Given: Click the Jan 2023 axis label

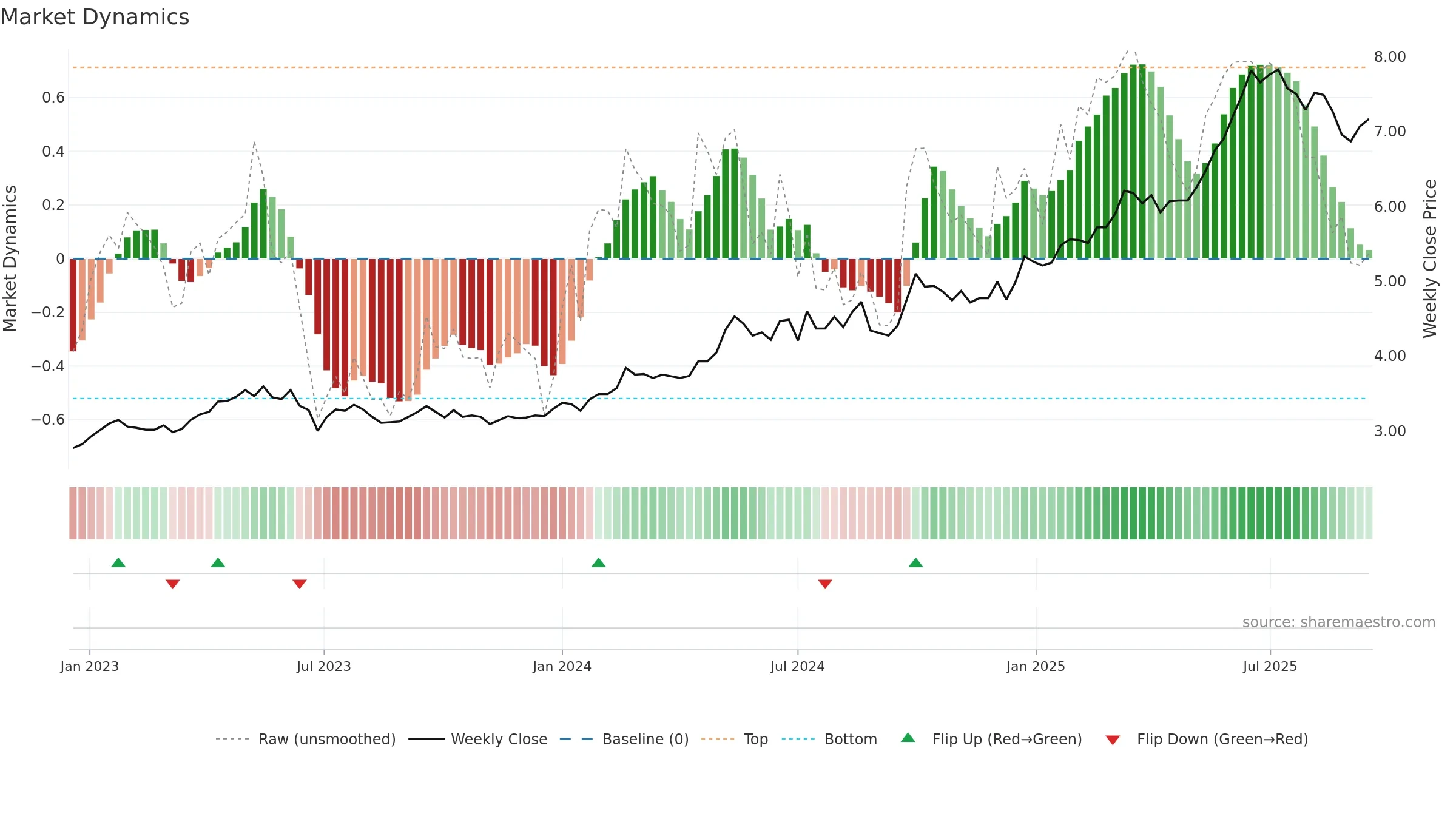Looking at the screenshot, I should pyautogui.click(x=90, y=666).
